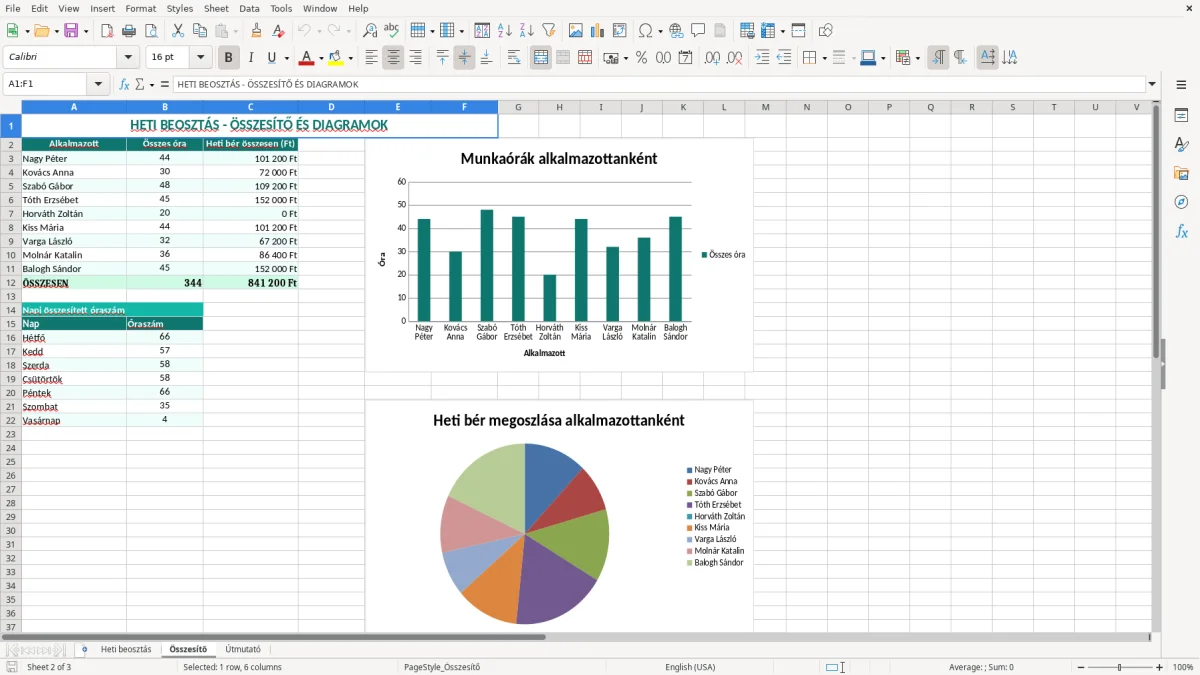Click the Insert Comment icon
The height and width of the screenshot is (675, 1200).
(698, 31)
